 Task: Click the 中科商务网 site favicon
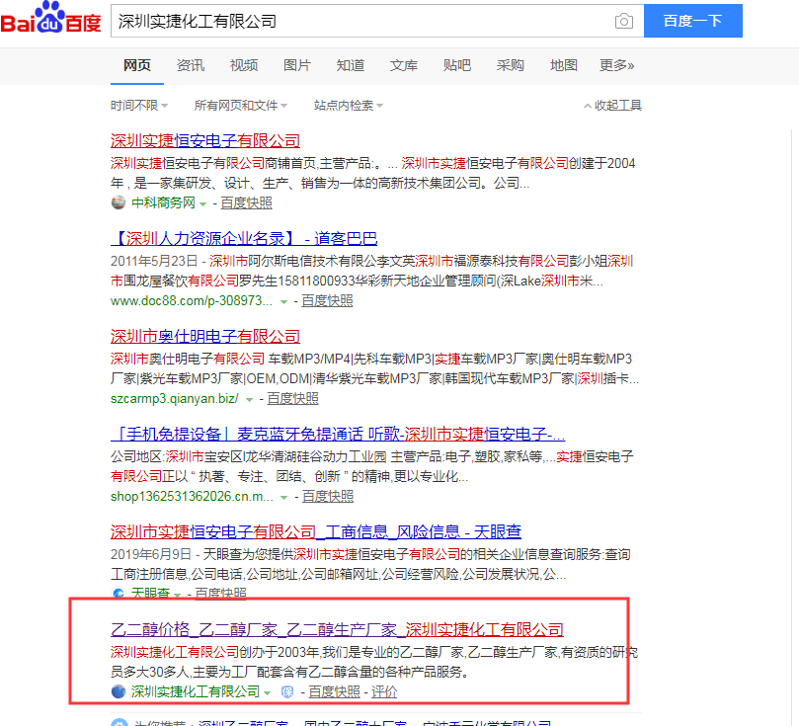[x=118, y=202]
